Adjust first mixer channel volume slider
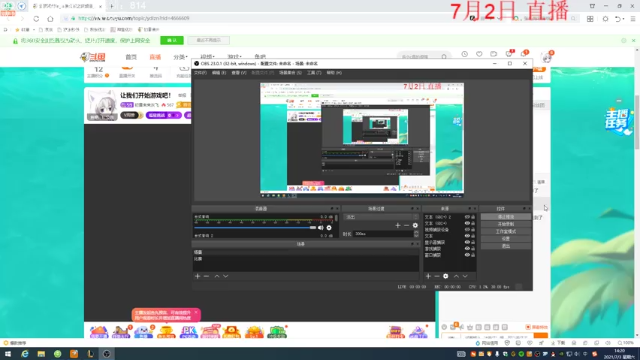 point(255,228)
